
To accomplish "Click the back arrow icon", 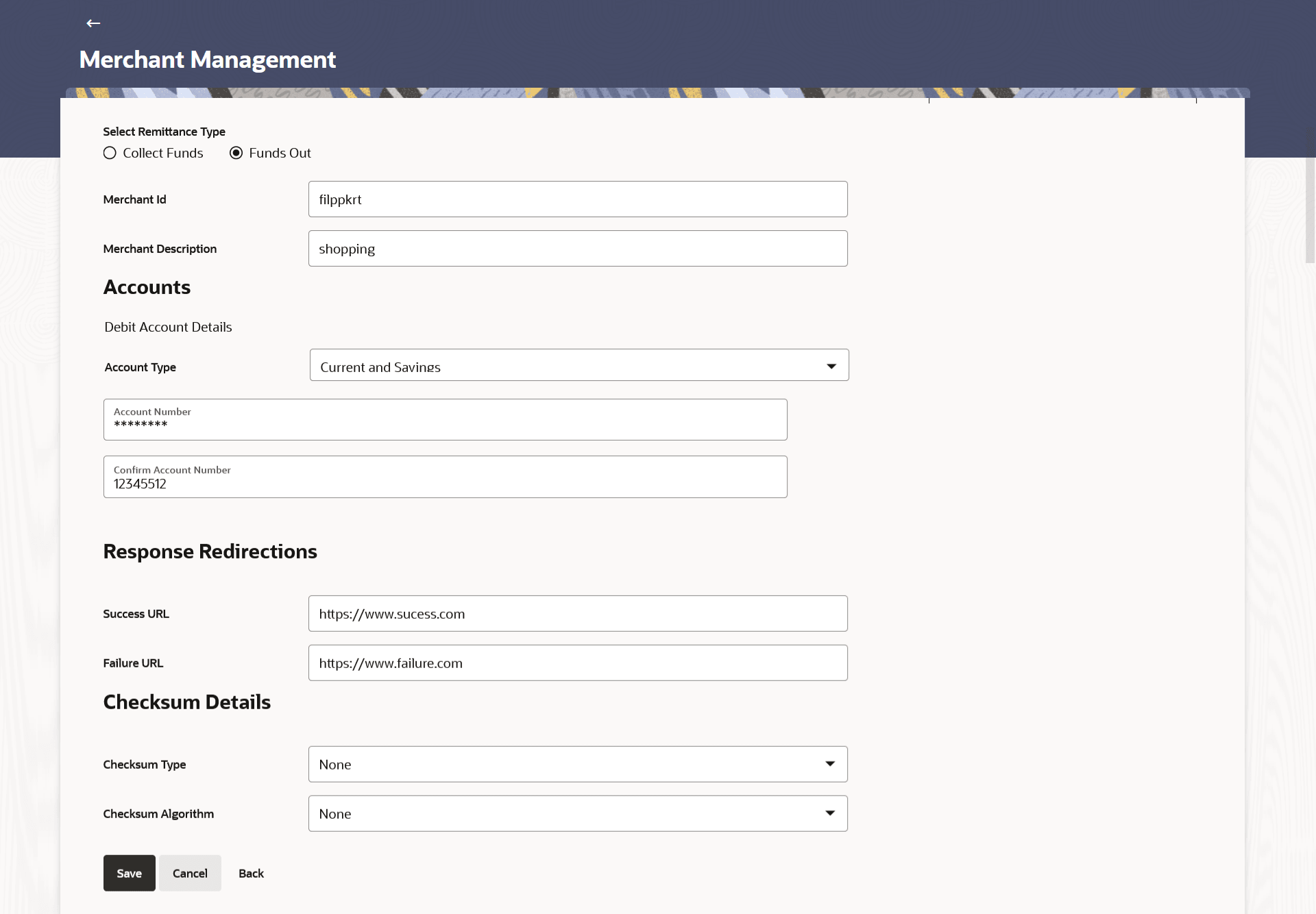I will coord(93,23).
